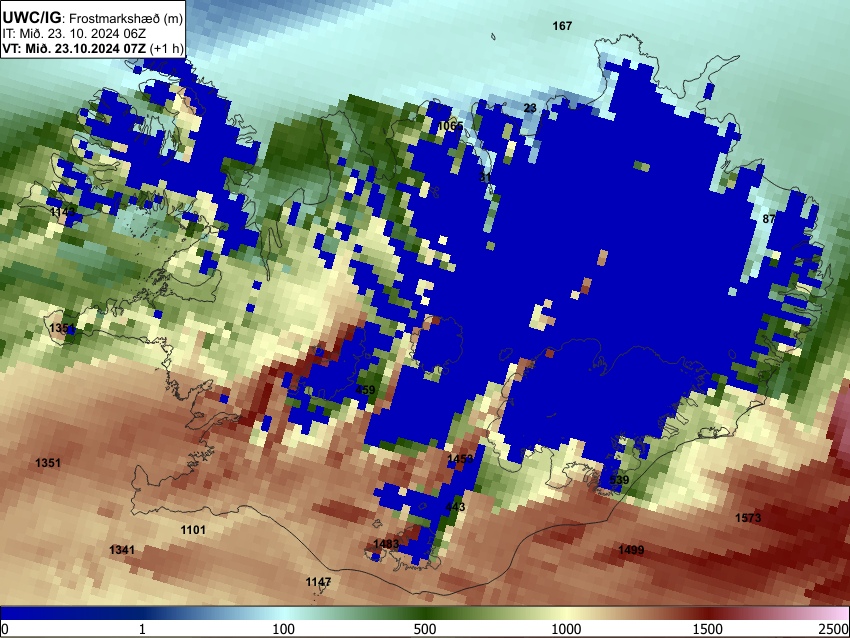Select the map value label 1065

tap(450, 126)
